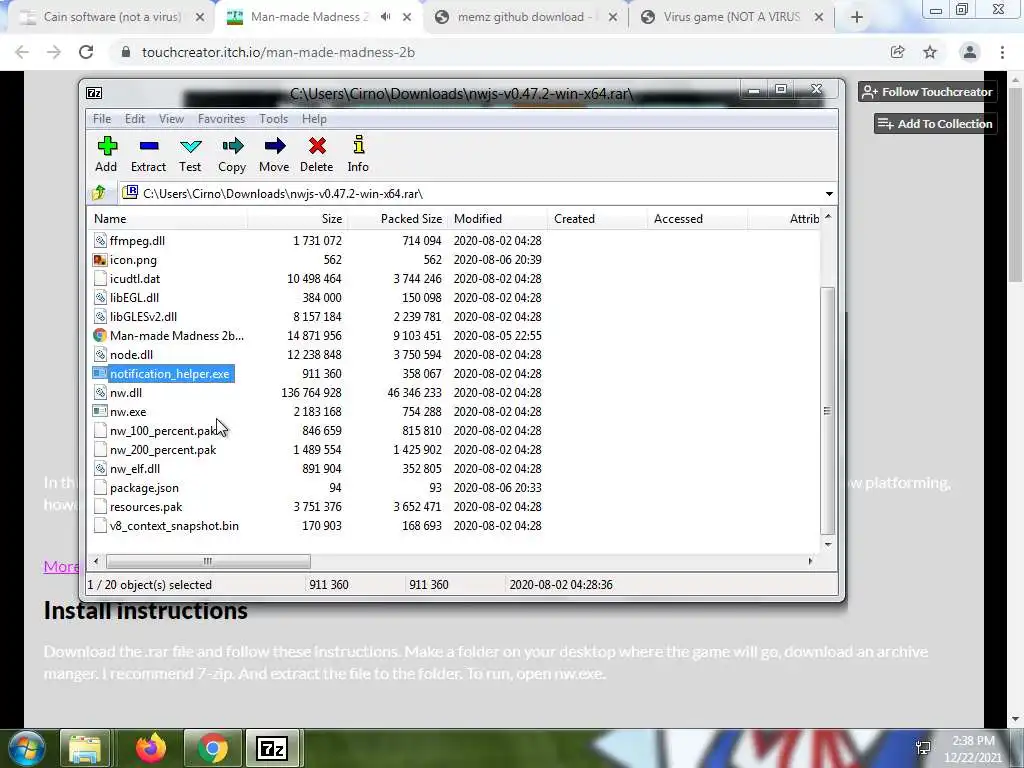Click the 7-Zip address path field
Screen dimensions: 1024x768
tap(470, 193)
